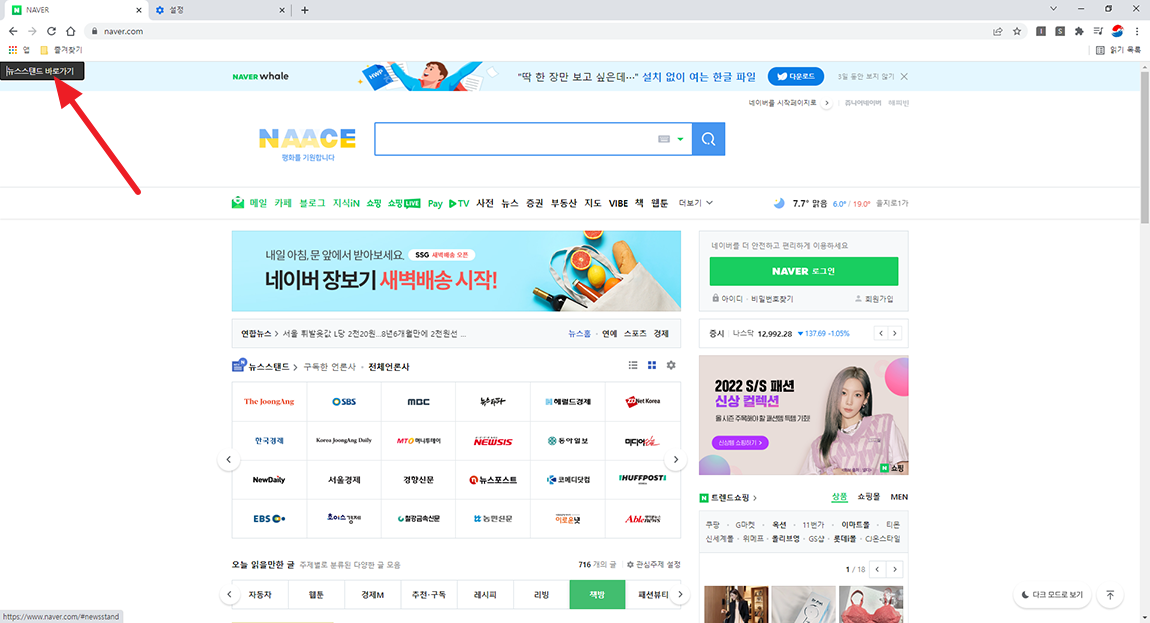Image resolution: width=1150 pixels, height=623 pixels.
Task: Open the Chrome three-dot menu
Action: (1137, 31)
